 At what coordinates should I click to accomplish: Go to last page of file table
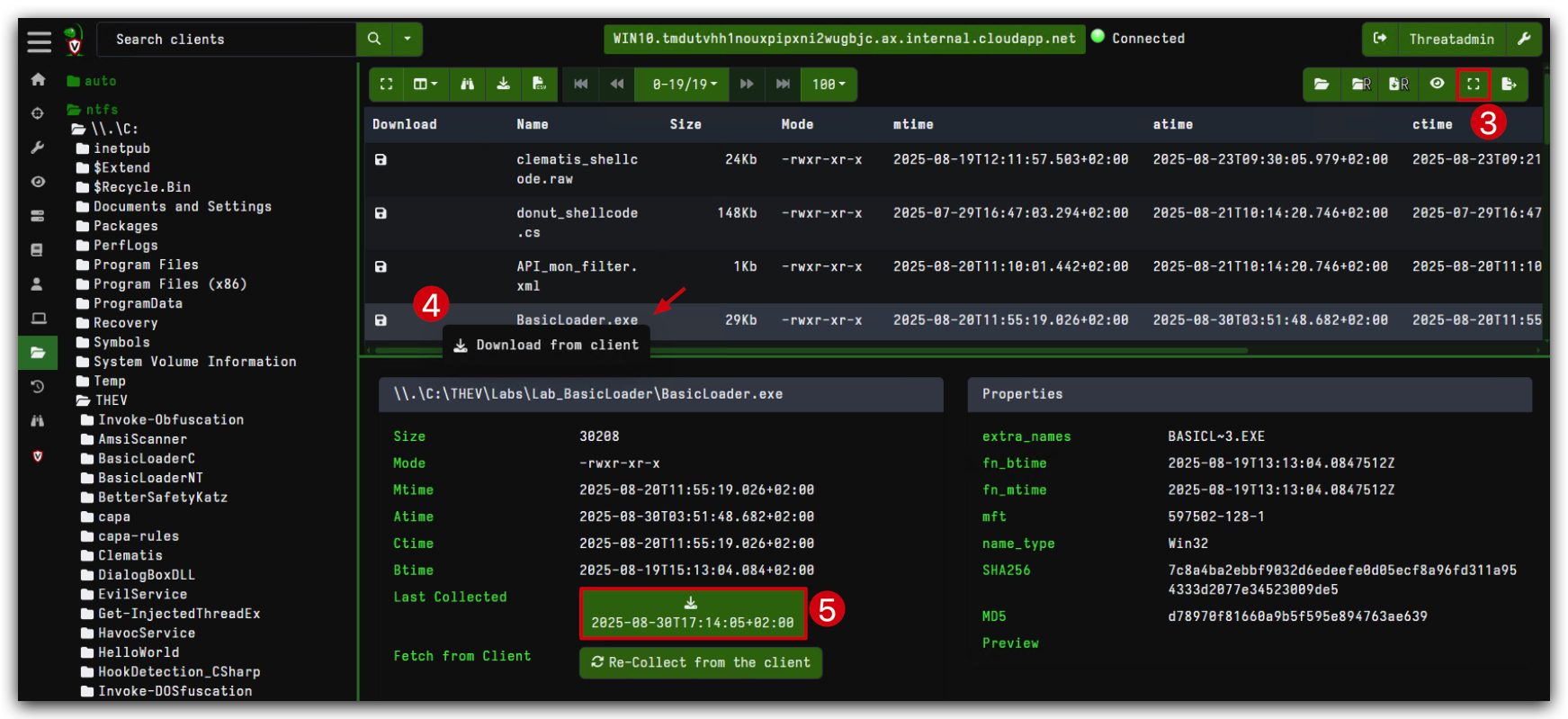tap(783, 84)
